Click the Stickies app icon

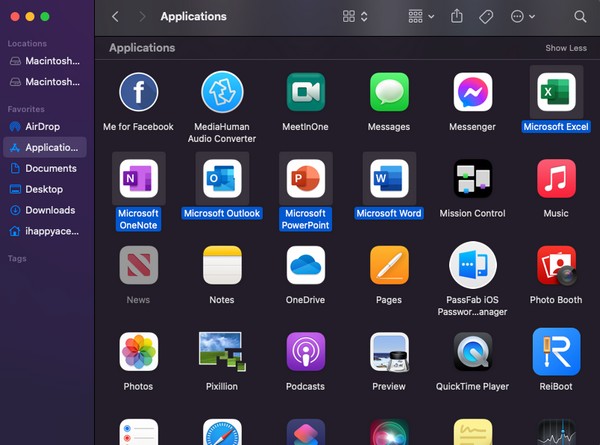point(473,432)
